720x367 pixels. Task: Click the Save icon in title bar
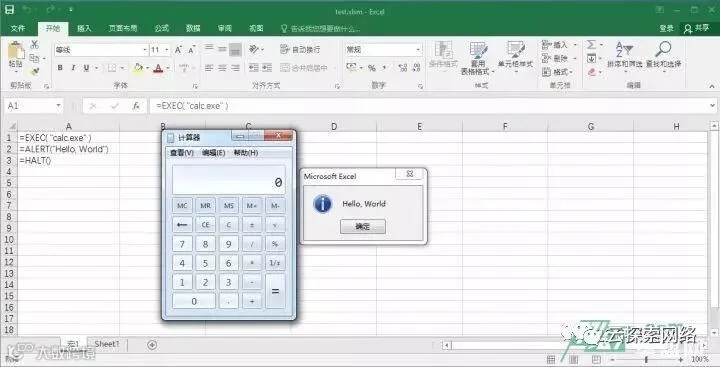9,10
